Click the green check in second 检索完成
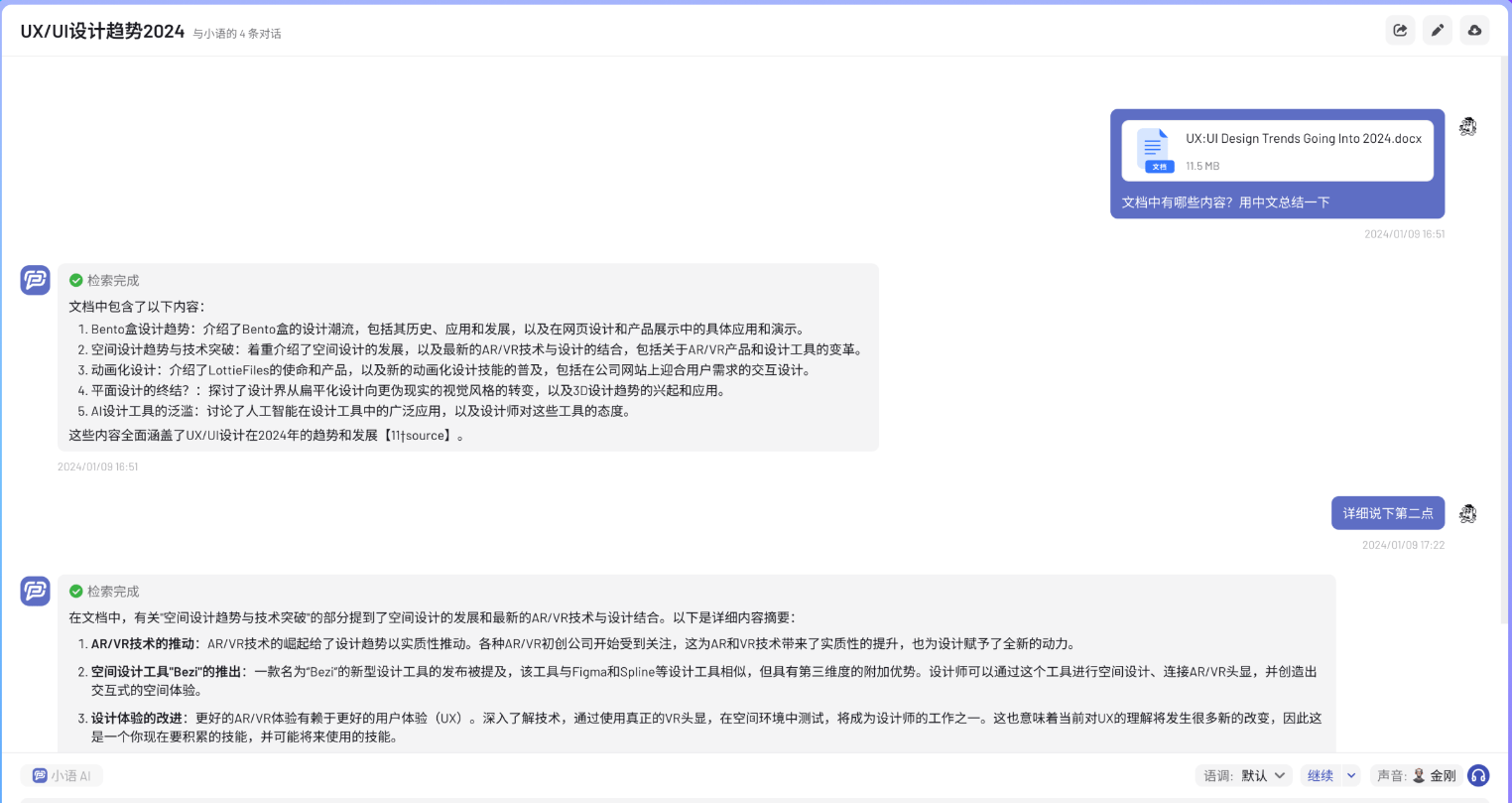The image size is (1512, 803). [x=76, y=592]
